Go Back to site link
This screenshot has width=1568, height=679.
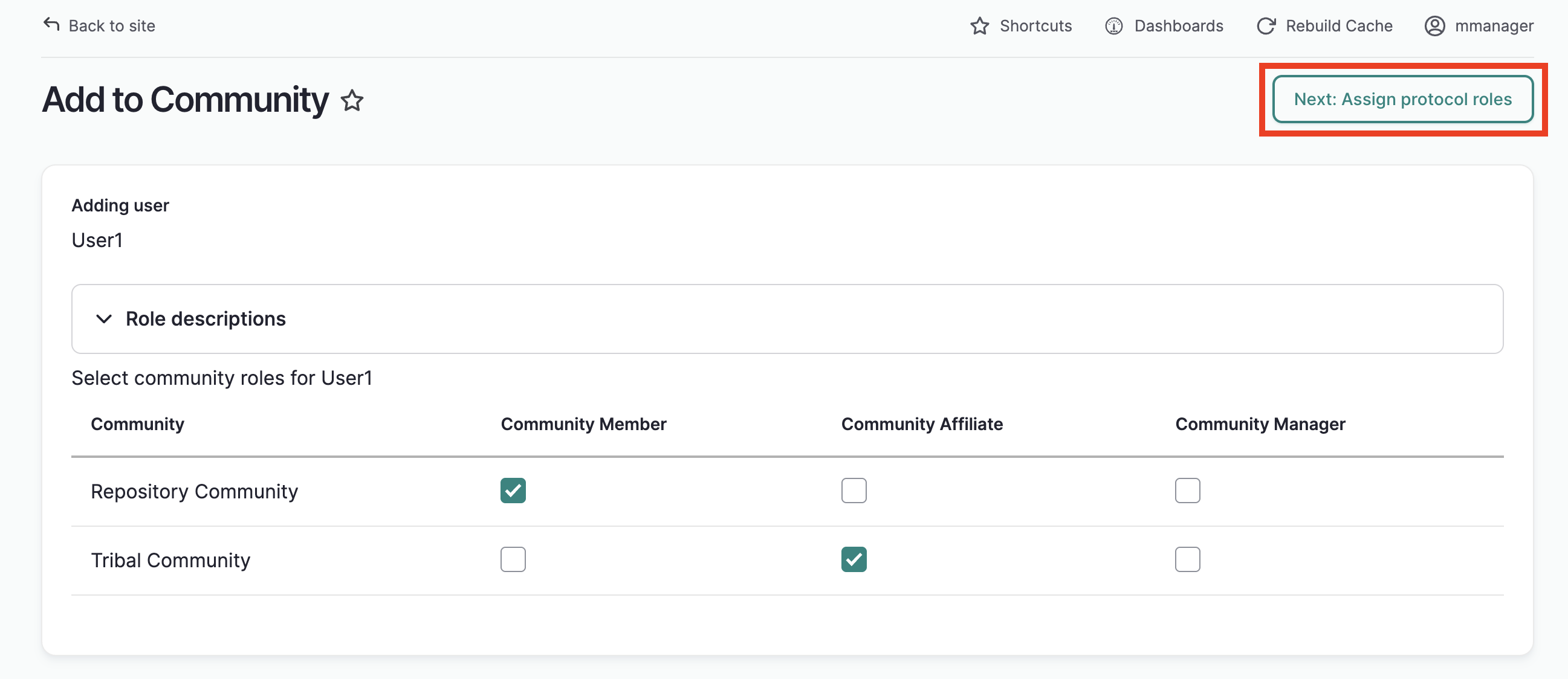99,25
